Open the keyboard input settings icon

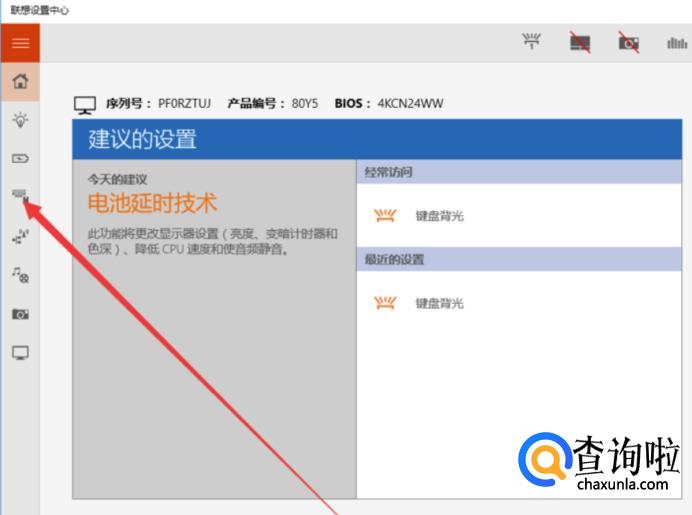pos(20,194)
